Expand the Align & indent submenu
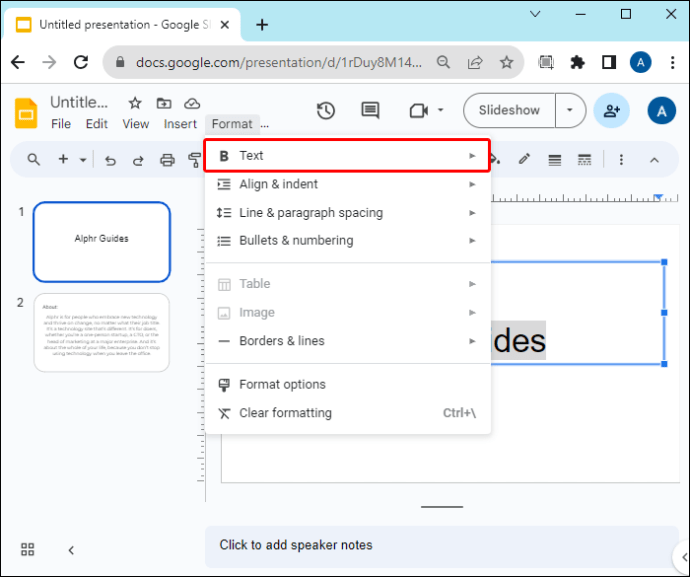 click(347, 184)
